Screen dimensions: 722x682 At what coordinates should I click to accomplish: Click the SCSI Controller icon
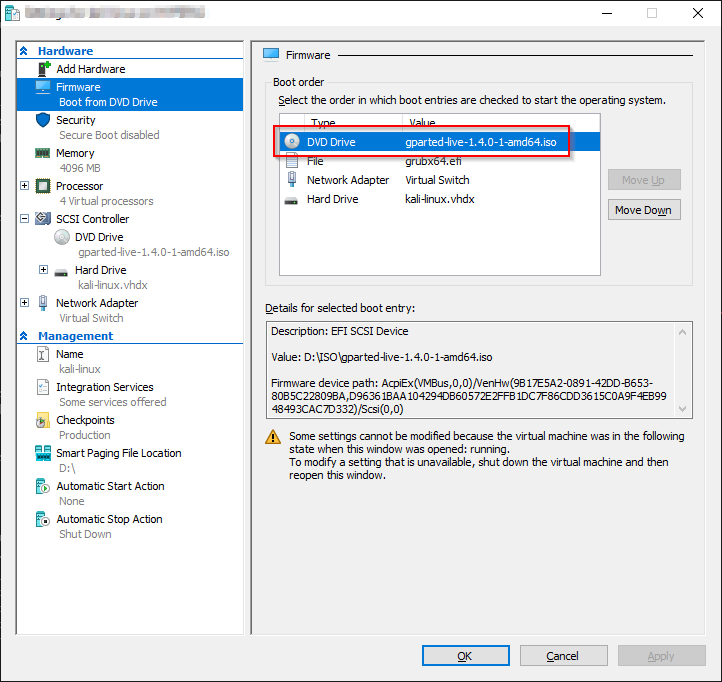point(43,219)
